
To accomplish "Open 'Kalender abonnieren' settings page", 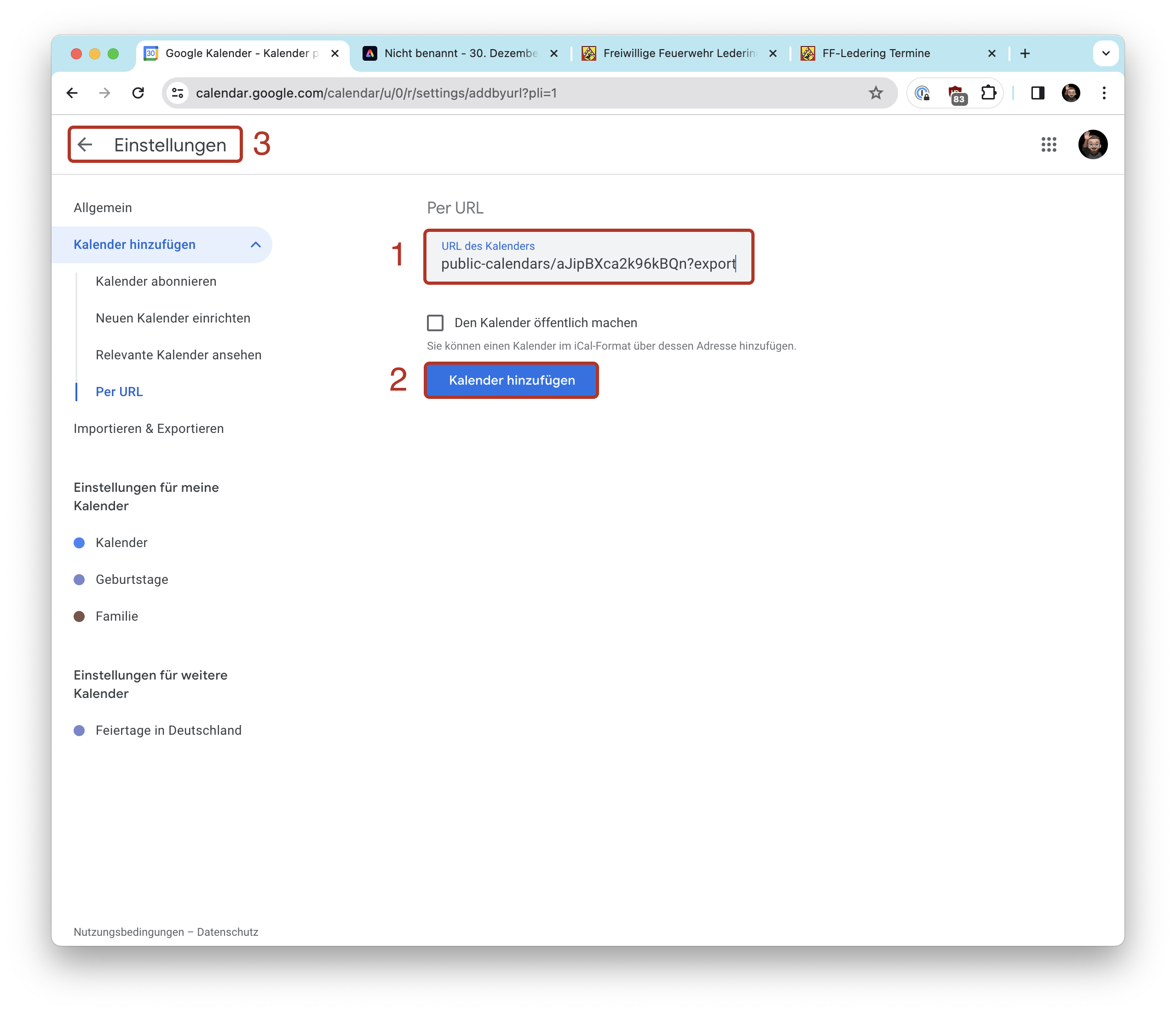I will point(156,282).
